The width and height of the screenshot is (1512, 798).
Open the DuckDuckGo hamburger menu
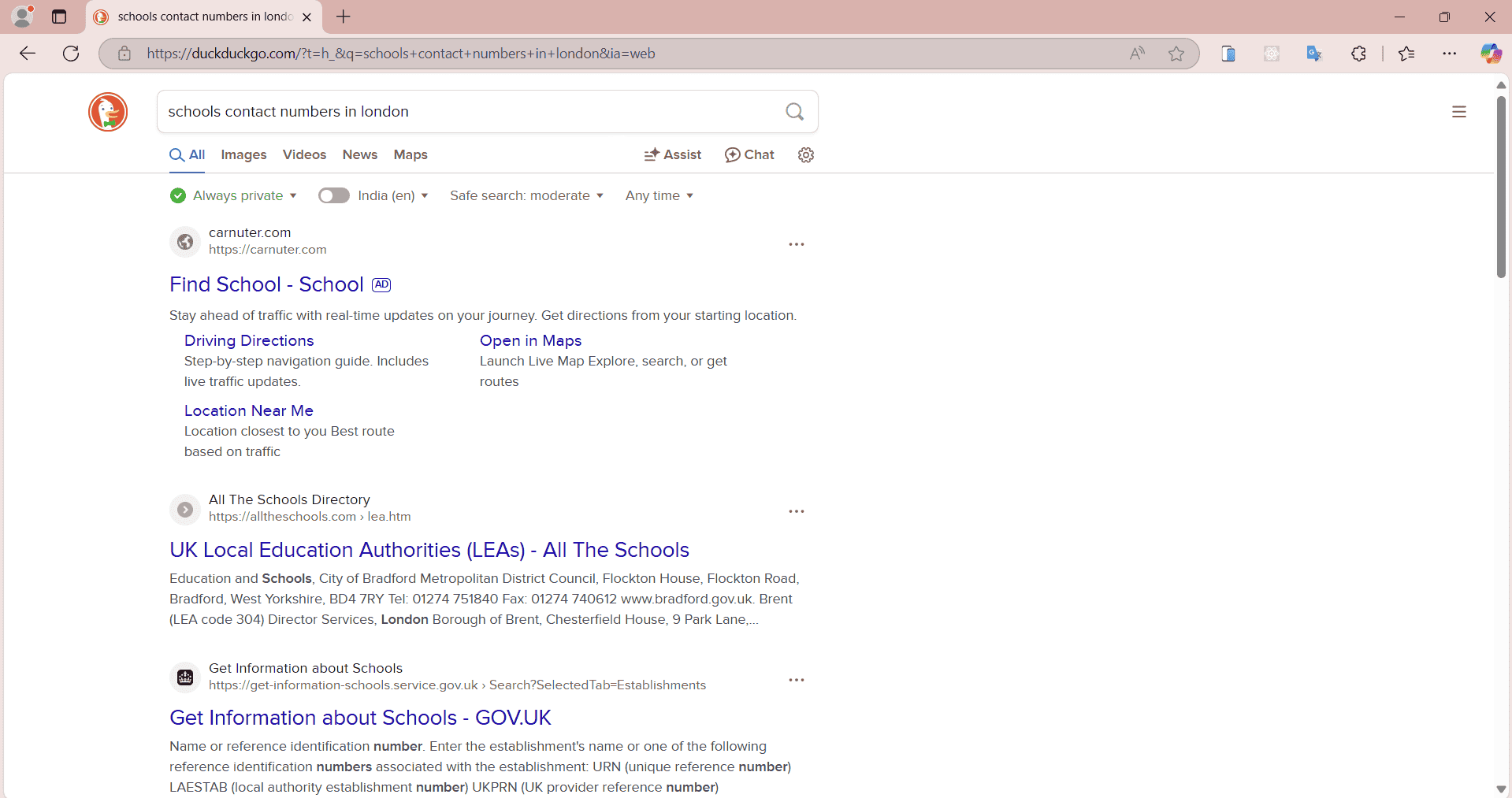click(x=1458, y=112)
